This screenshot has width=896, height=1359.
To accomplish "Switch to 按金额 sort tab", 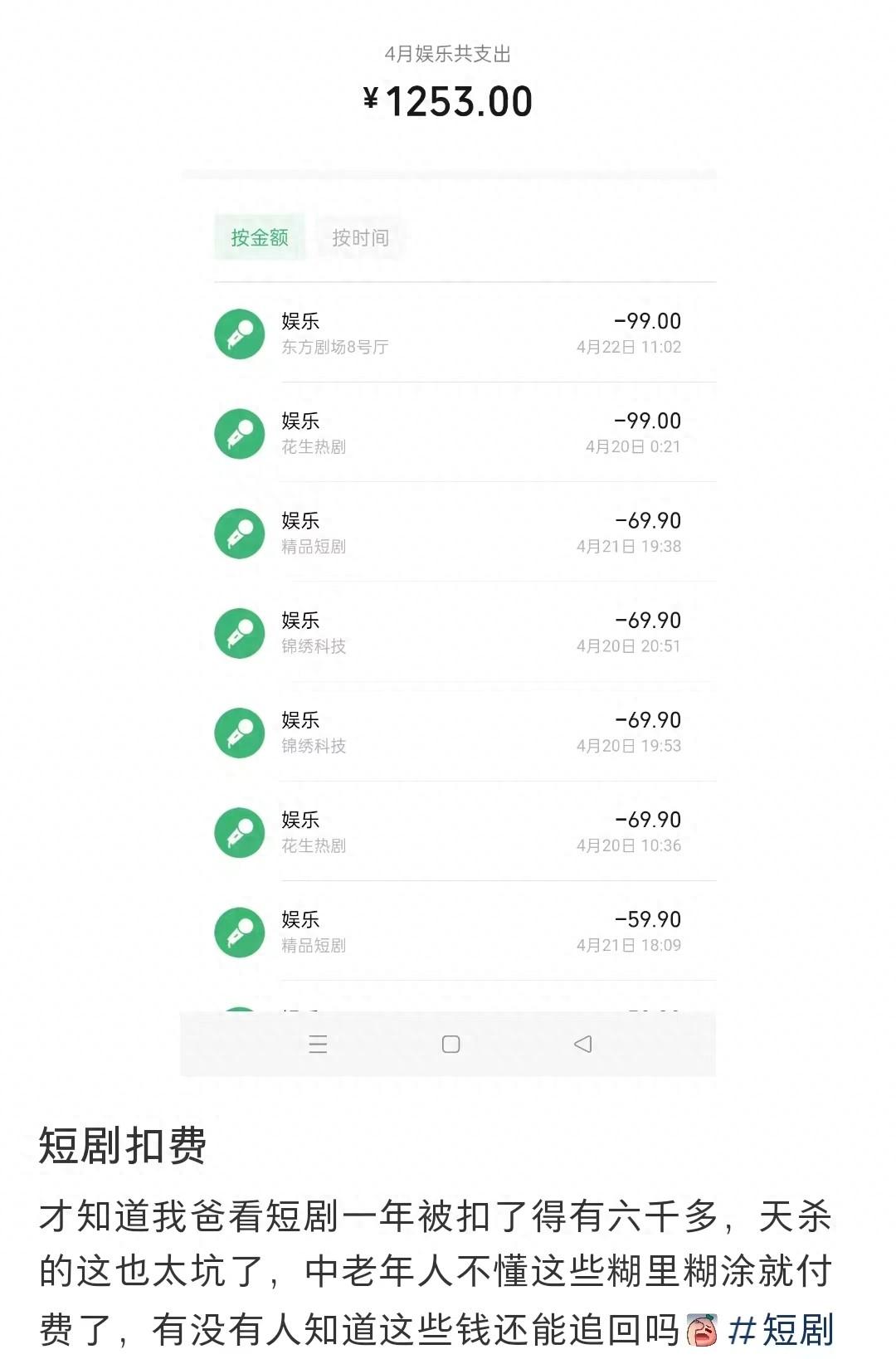I will coord(260,238).
